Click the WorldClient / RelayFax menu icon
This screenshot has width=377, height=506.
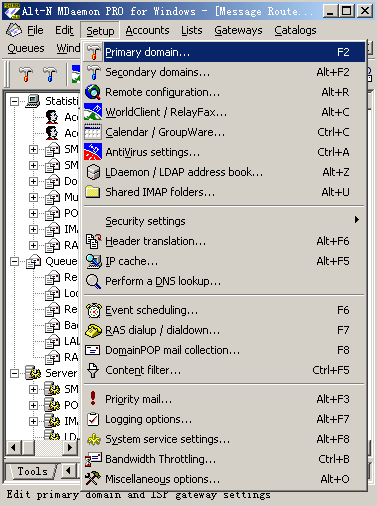[93, 112]
